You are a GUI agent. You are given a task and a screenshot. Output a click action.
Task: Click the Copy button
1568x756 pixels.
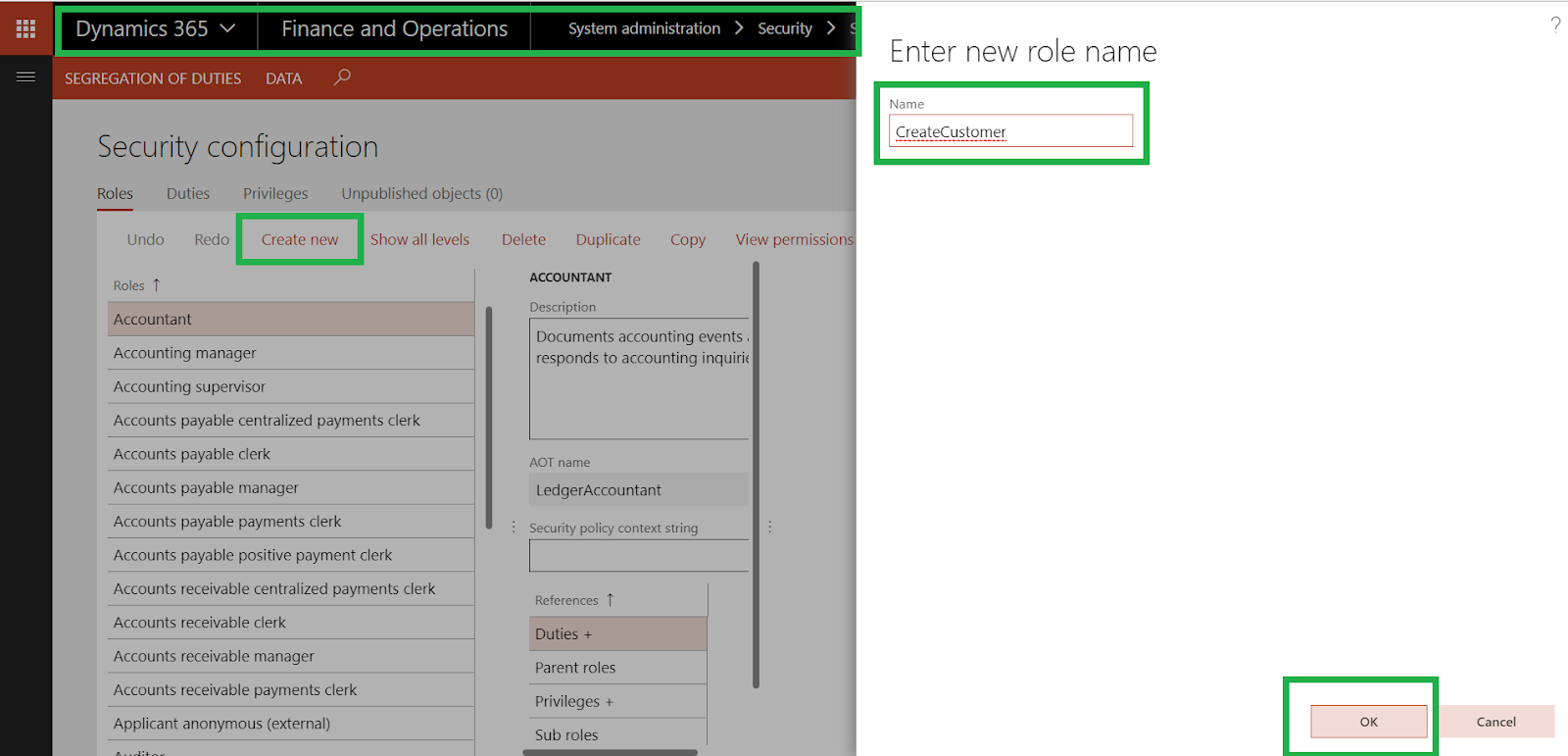[688, 239]
